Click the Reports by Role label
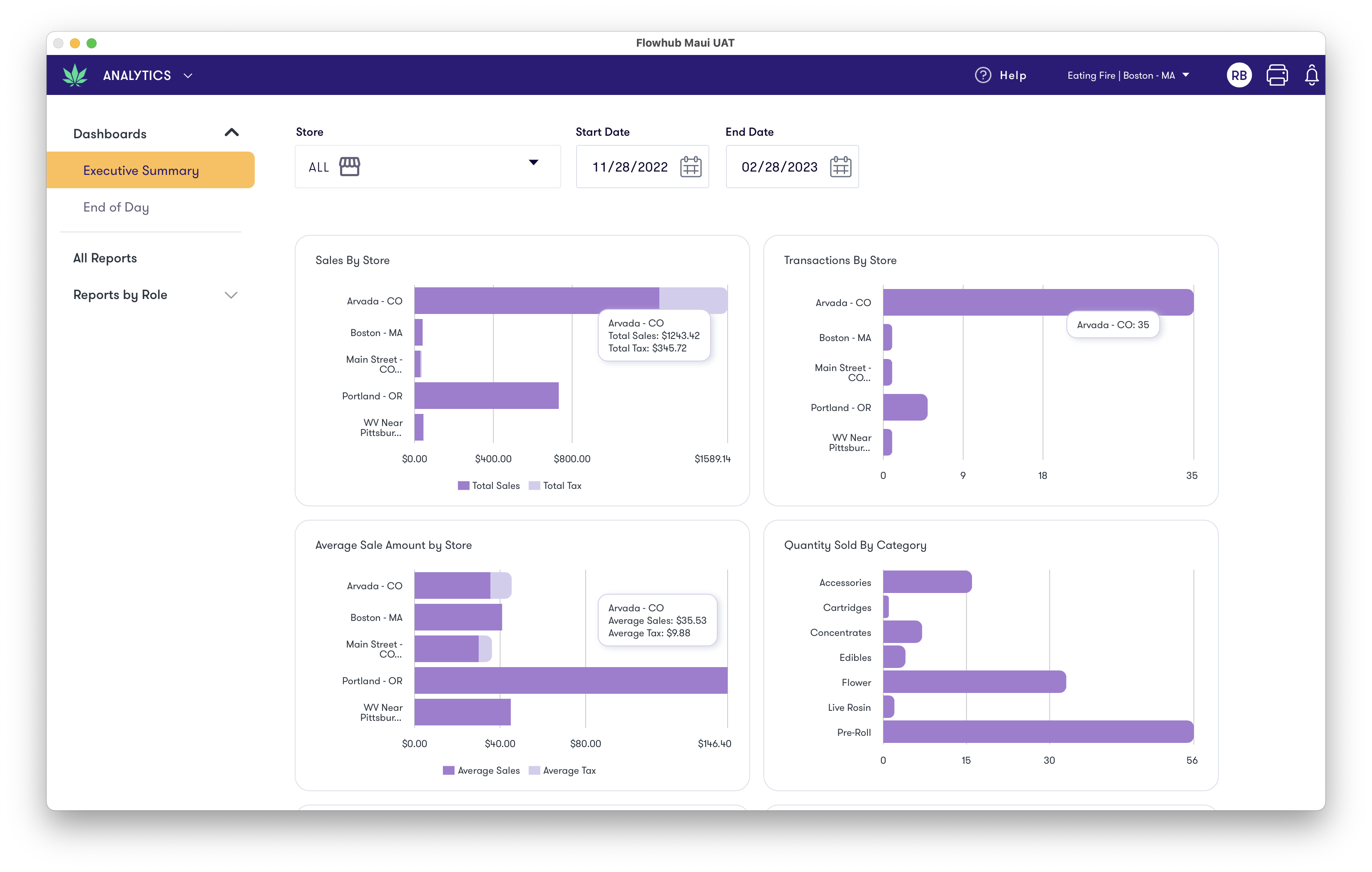Viewport: 1372px width, 872px height. 119,295
